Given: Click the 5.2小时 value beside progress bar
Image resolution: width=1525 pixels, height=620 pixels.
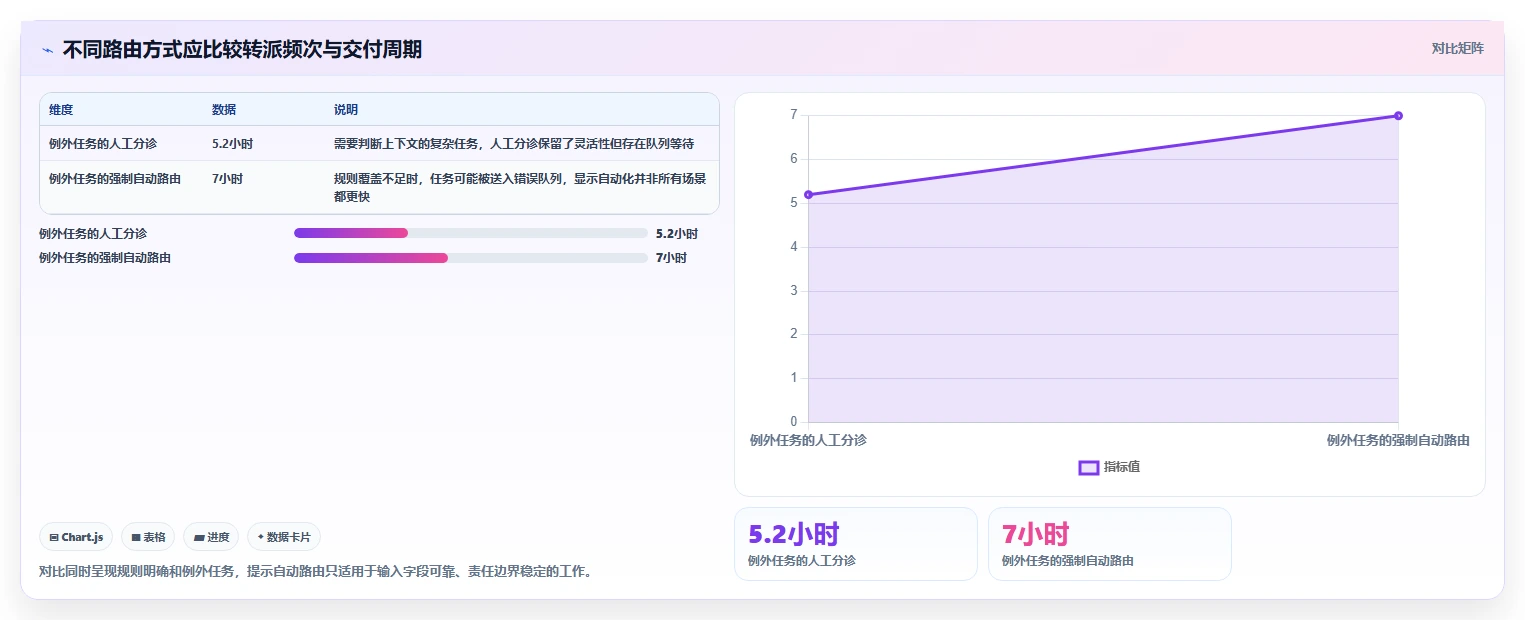Looking at the screenshot, I should [x=677, y=234].
